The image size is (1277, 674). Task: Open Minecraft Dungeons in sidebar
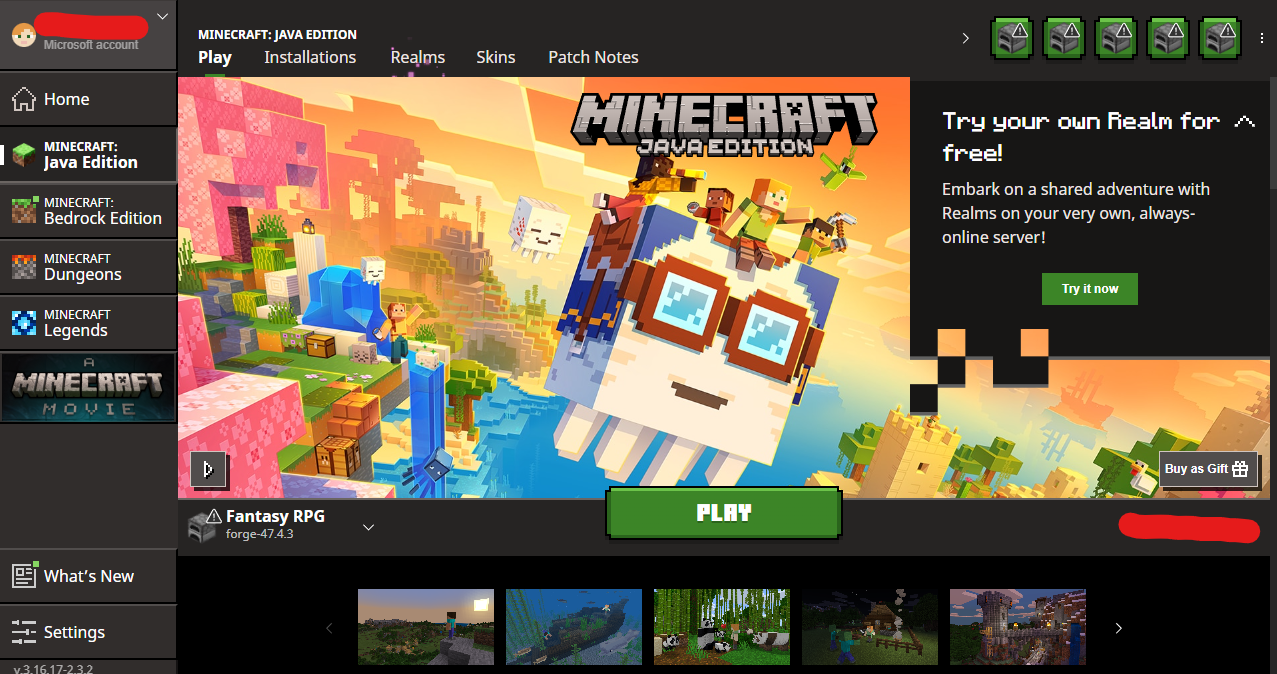tap(88, 267)
